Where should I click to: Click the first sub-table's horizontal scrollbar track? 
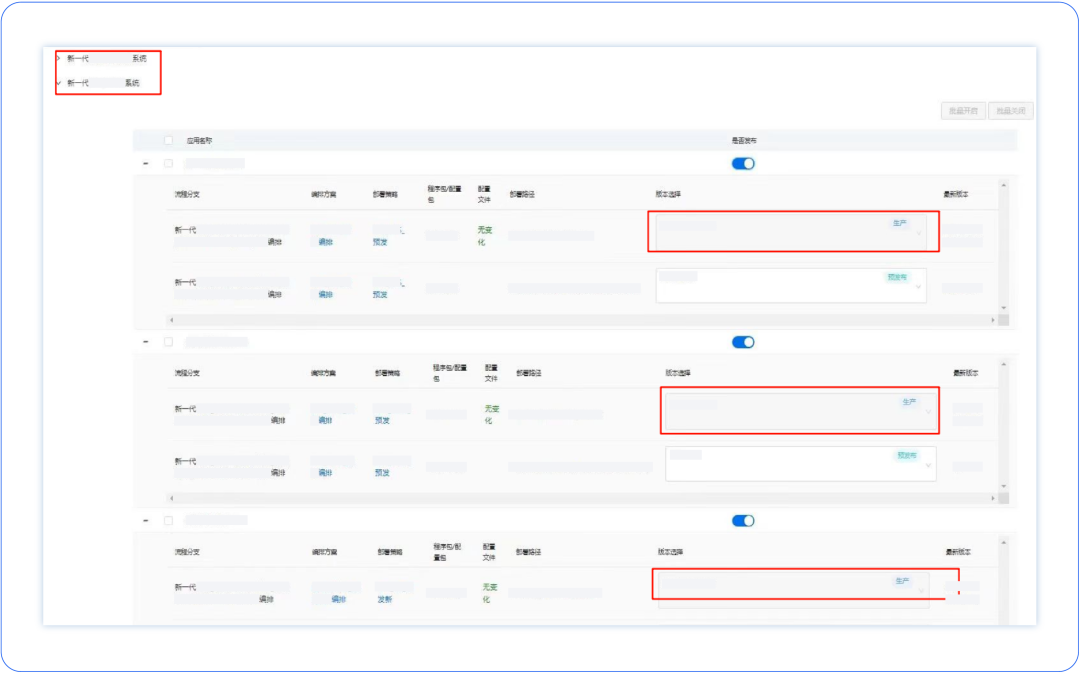[582, 320]
